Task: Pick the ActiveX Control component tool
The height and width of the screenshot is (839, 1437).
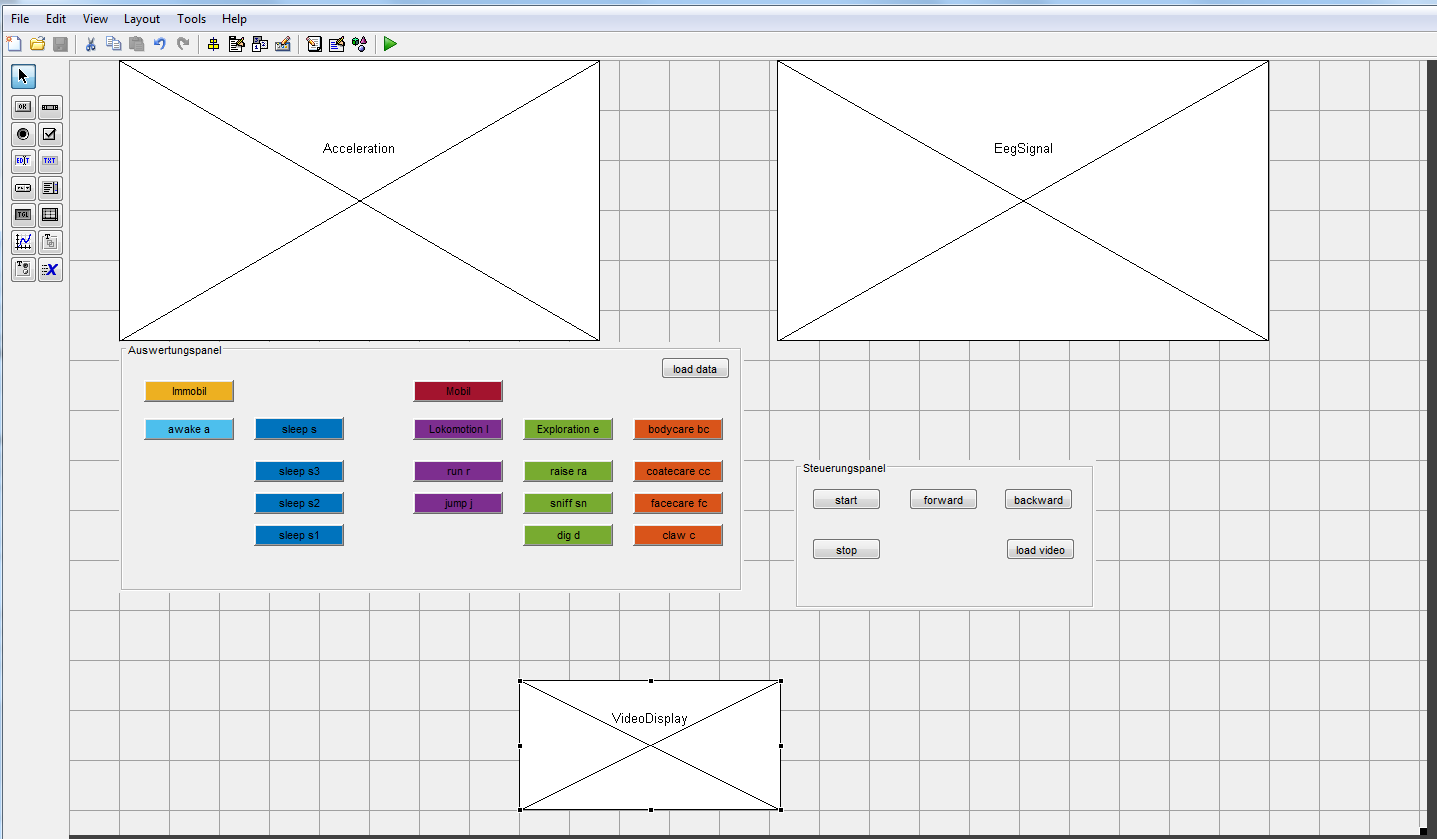Action: [x=51, y=269]
